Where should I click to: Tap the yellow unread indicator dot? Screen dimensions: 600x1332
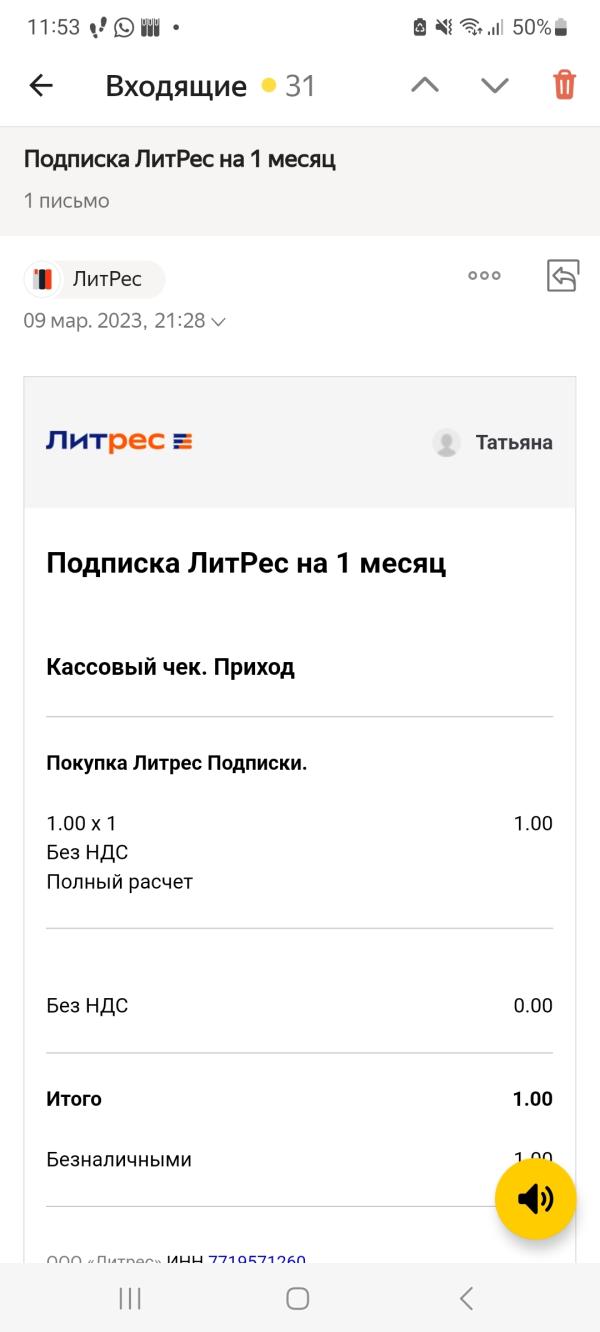[x=268, y=86]
